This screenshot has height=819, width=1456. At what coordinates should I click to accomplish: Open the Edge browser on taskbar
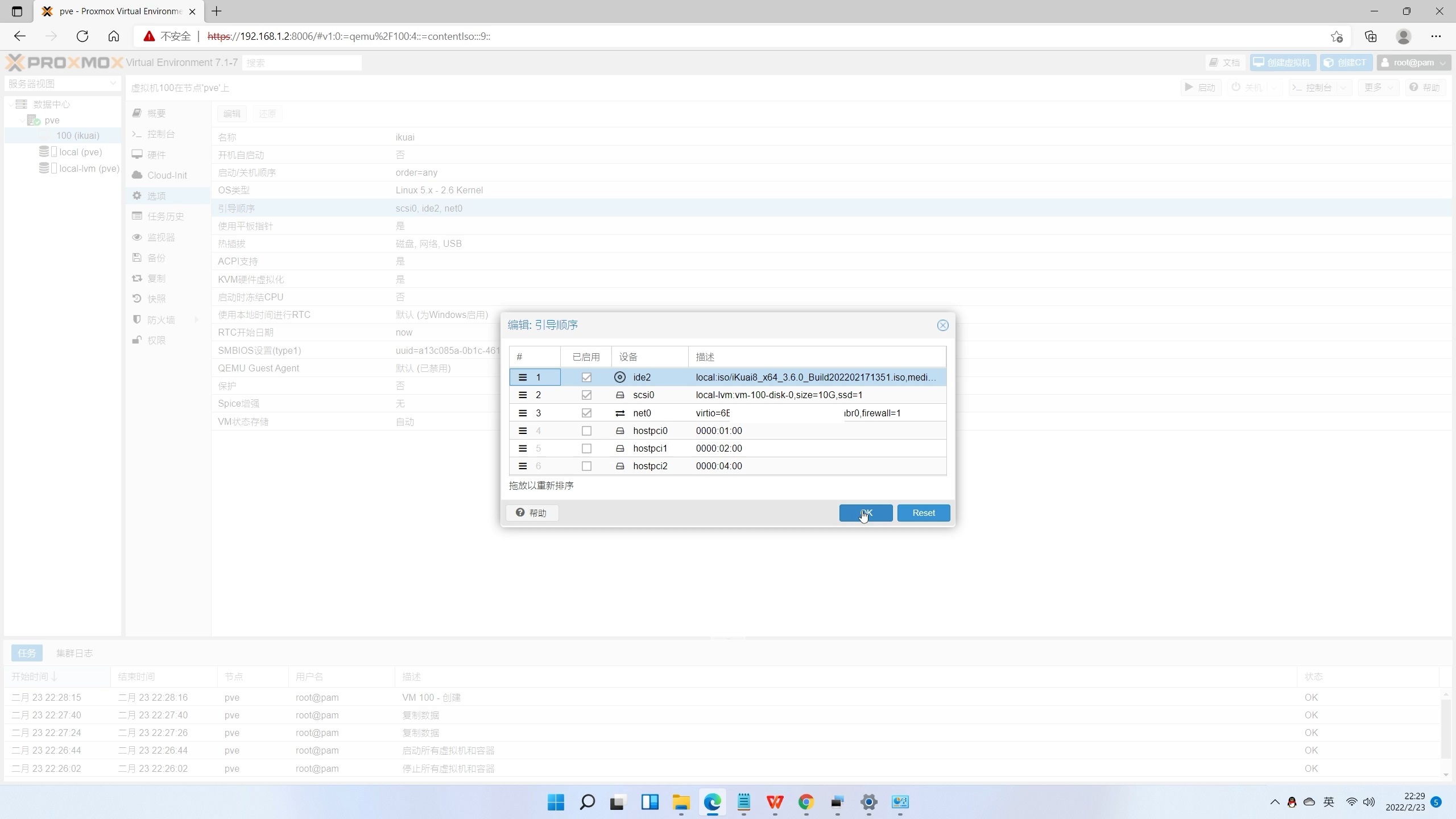[x=712, y=802]
